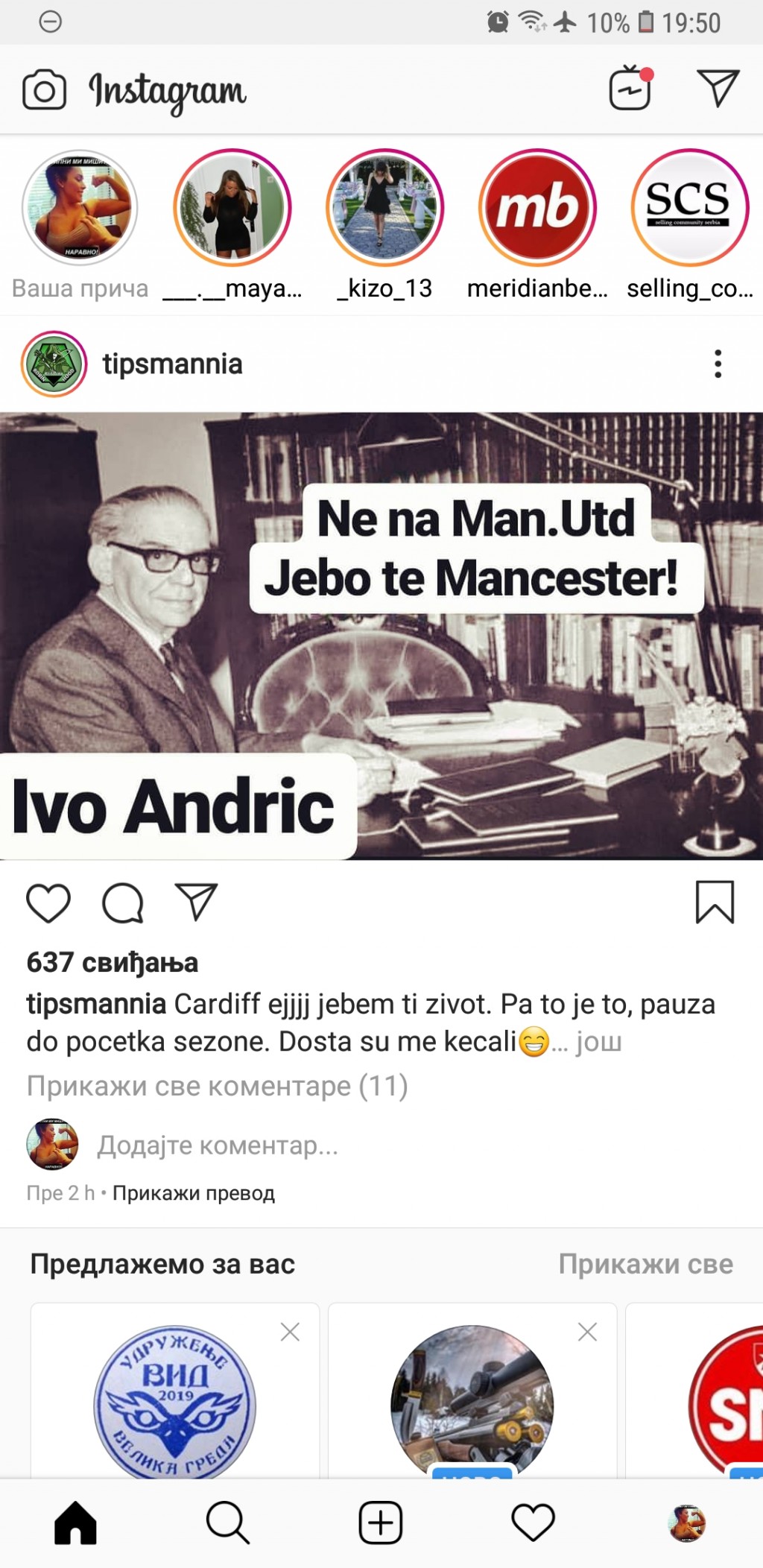The width and height of the screenshot is (763, 1568).
Task: Tap "Прикажи превод" to translate the post
Action: click(x=194, y=1193)
